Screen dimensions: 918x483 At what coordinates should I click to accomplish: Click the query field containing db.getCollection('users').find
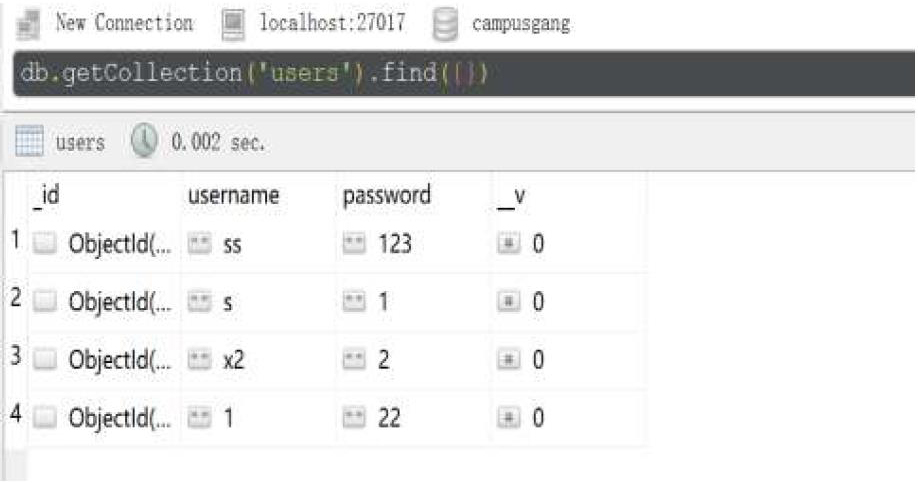(x=464, y=73)
